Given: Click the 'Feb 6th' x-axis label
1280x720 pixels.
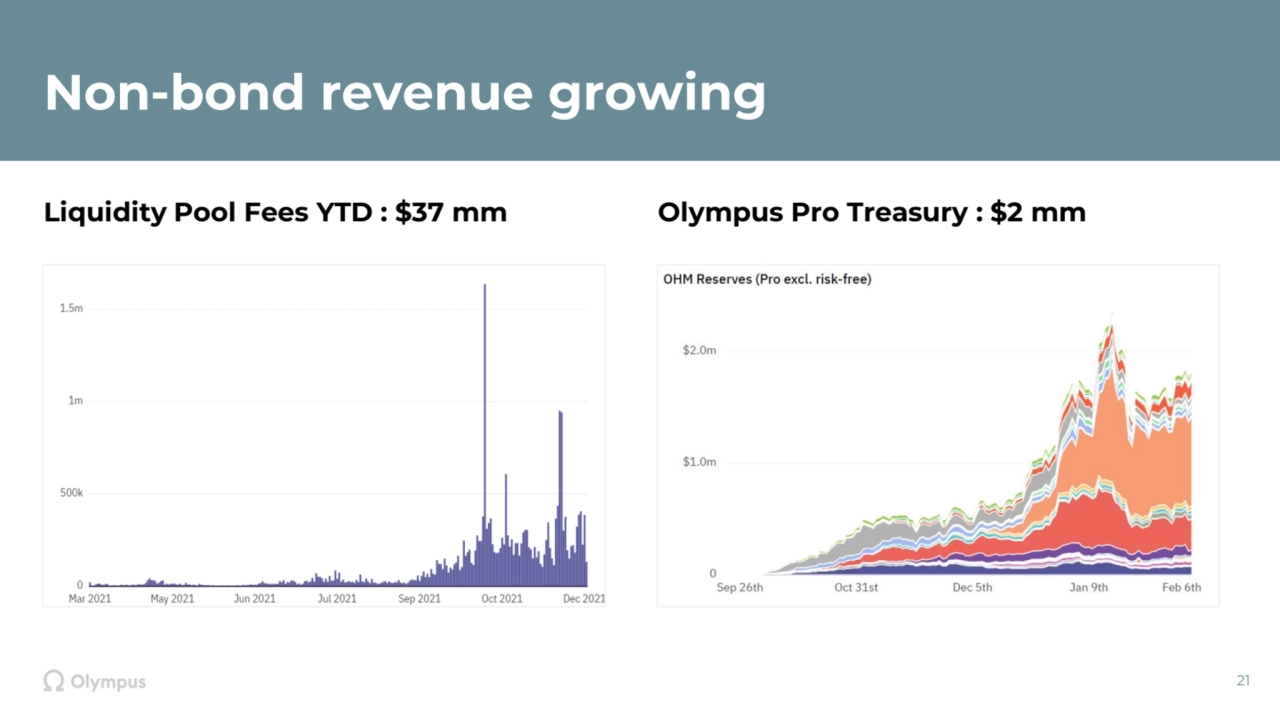Looking at the screenshot, I should [x=1182, y=588].
